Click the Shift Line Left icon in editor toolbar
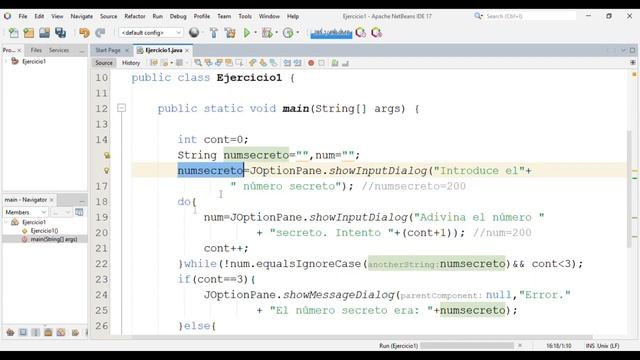The image size is (640, 360). (x=287, y=63)
